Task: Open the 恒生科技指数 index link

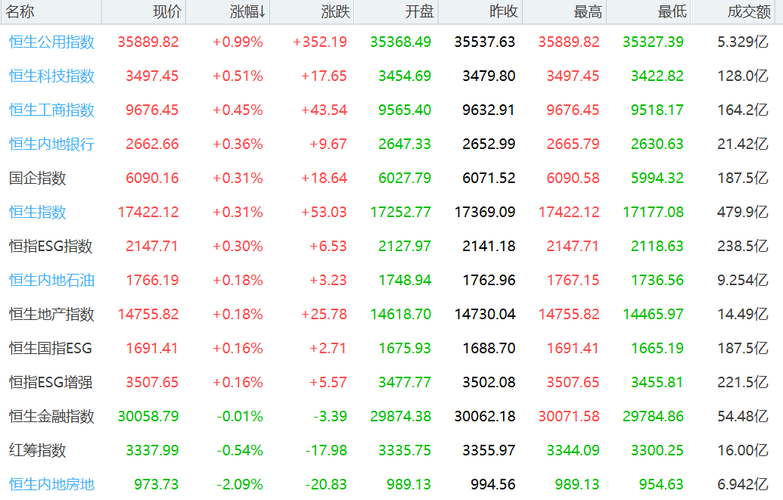Action: (x=51, y=76)
